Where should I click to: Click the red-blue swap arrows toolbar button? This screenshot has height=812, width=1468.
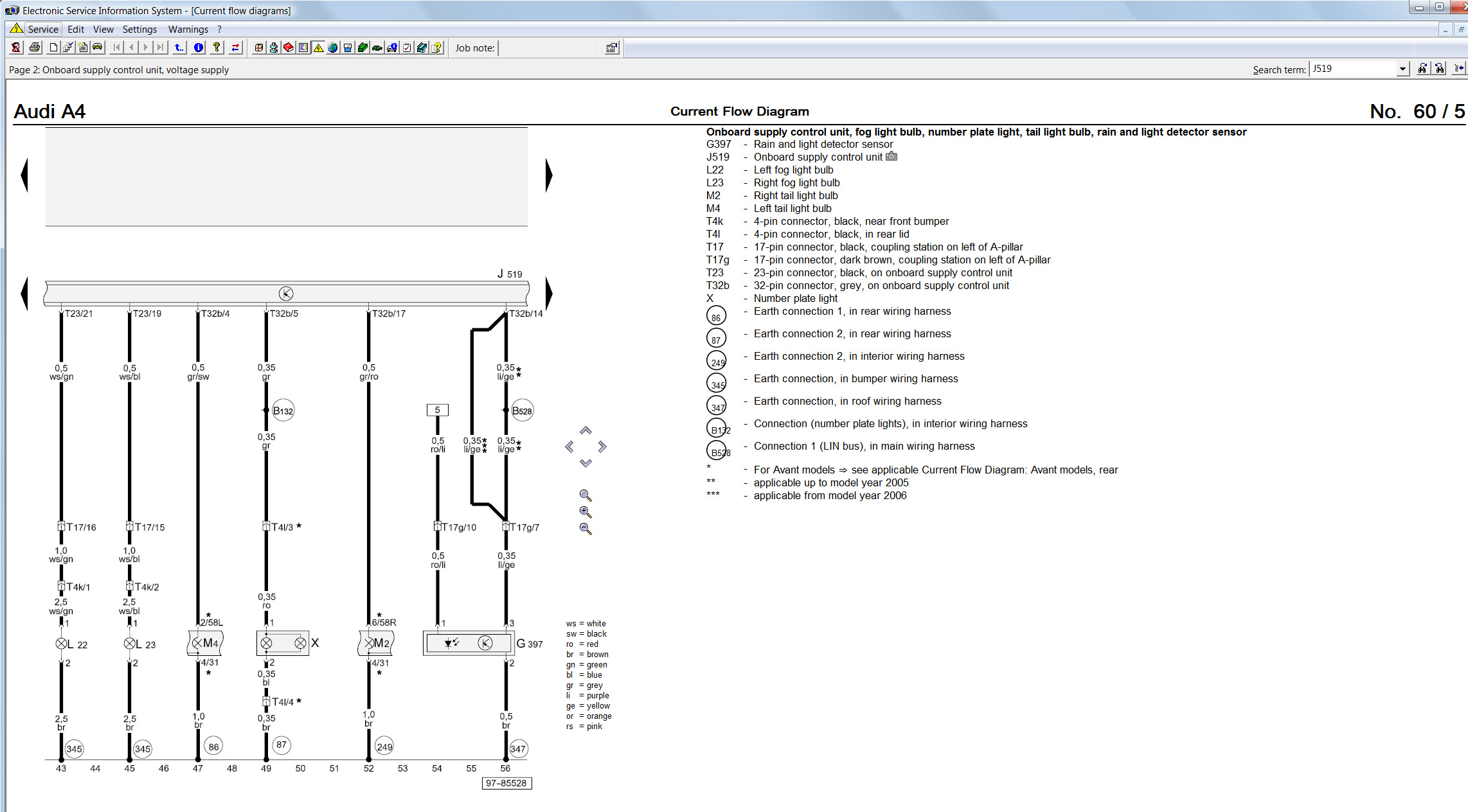(235, 48)
